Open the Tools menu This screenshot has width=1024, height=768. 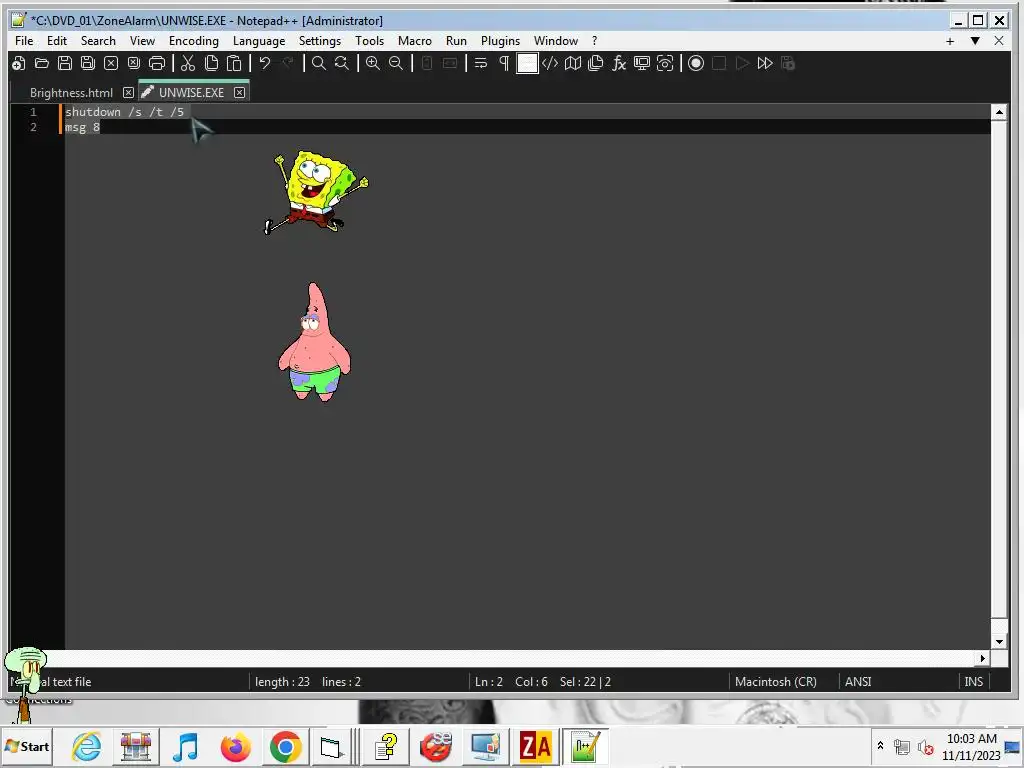370,40
